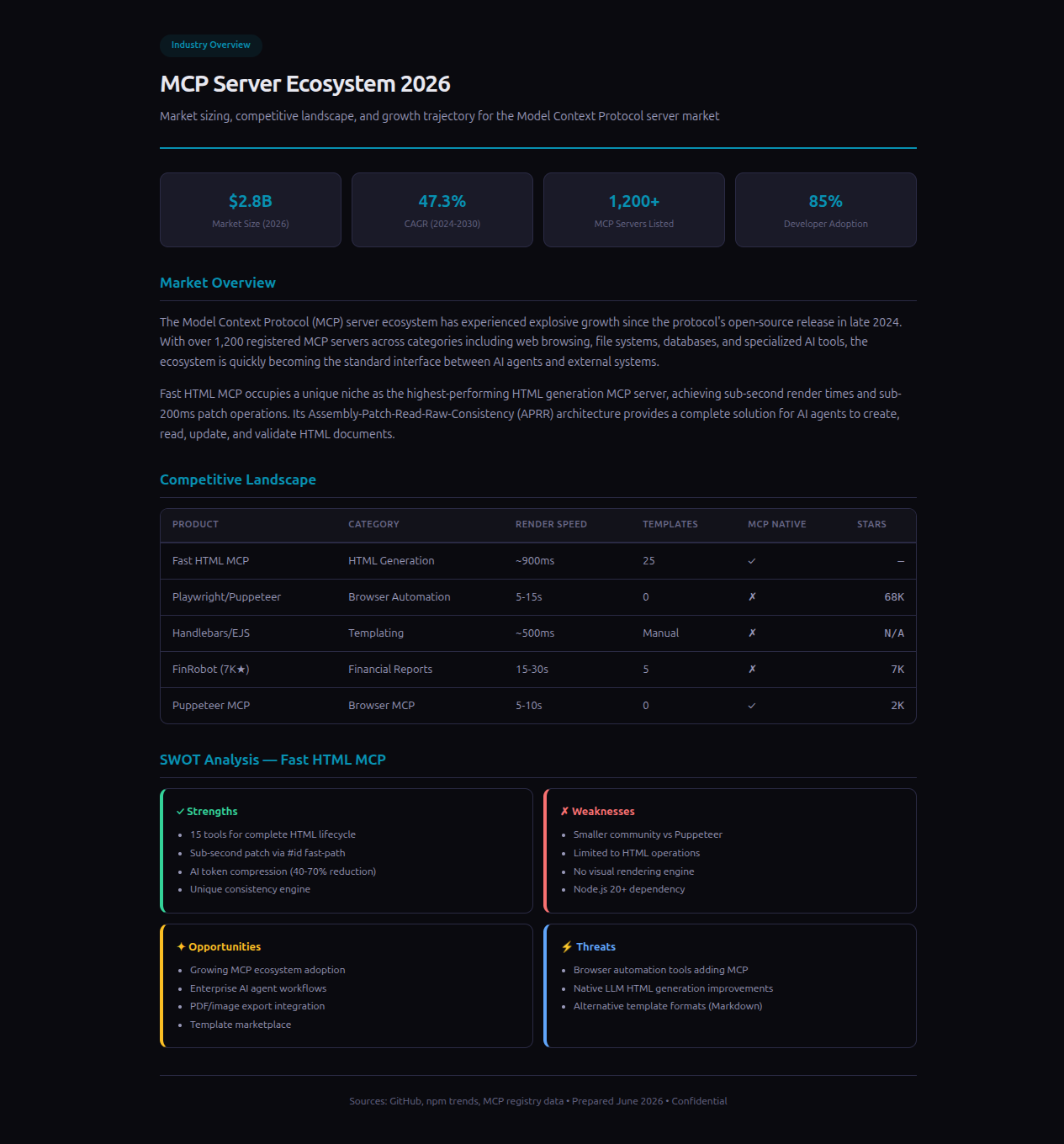This screenshot has width=1064, height=1144.
Task: Click the Templating category cell
Action: click(x=376, y=633)
